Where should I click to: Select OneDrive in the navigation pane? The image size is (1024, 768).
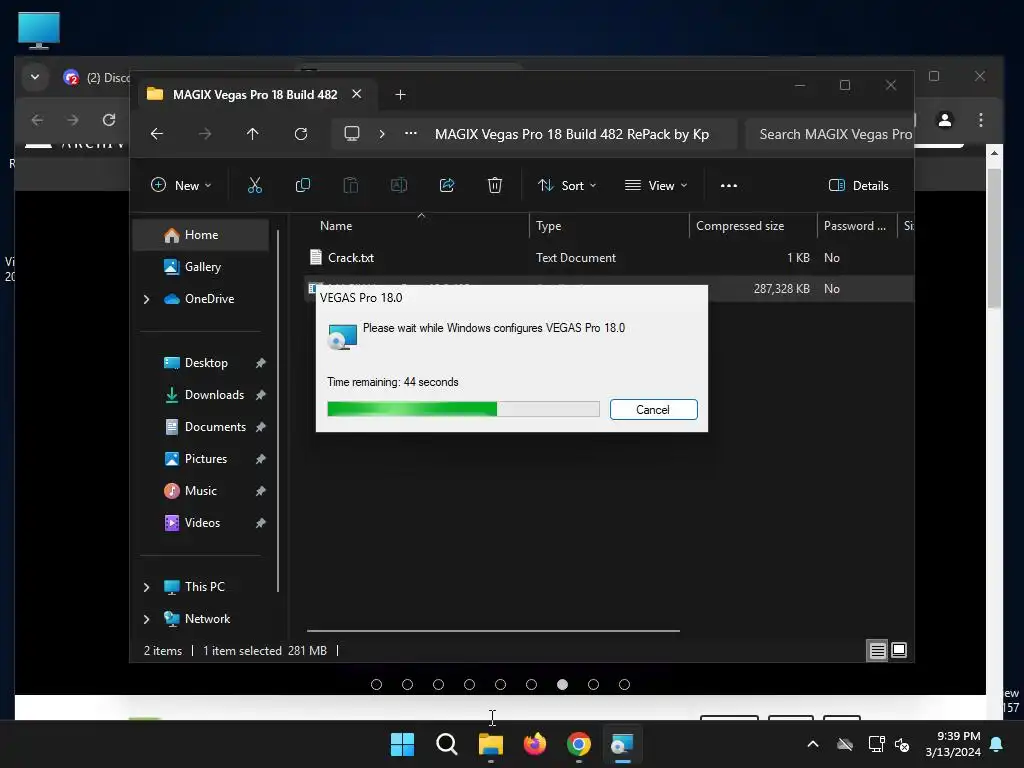click(209, 298)
